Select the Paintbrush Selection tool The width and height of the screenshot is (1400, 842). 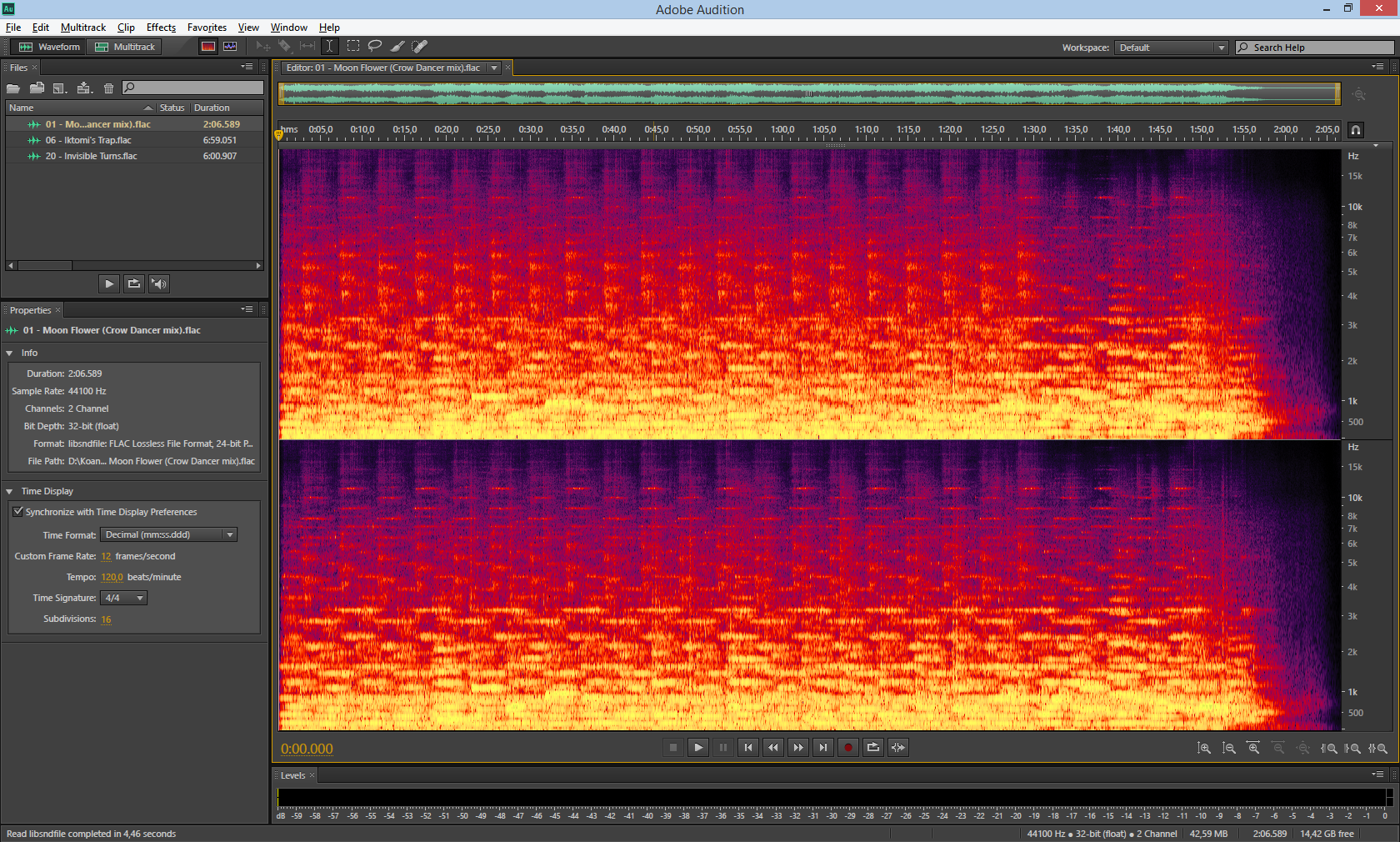397,47
